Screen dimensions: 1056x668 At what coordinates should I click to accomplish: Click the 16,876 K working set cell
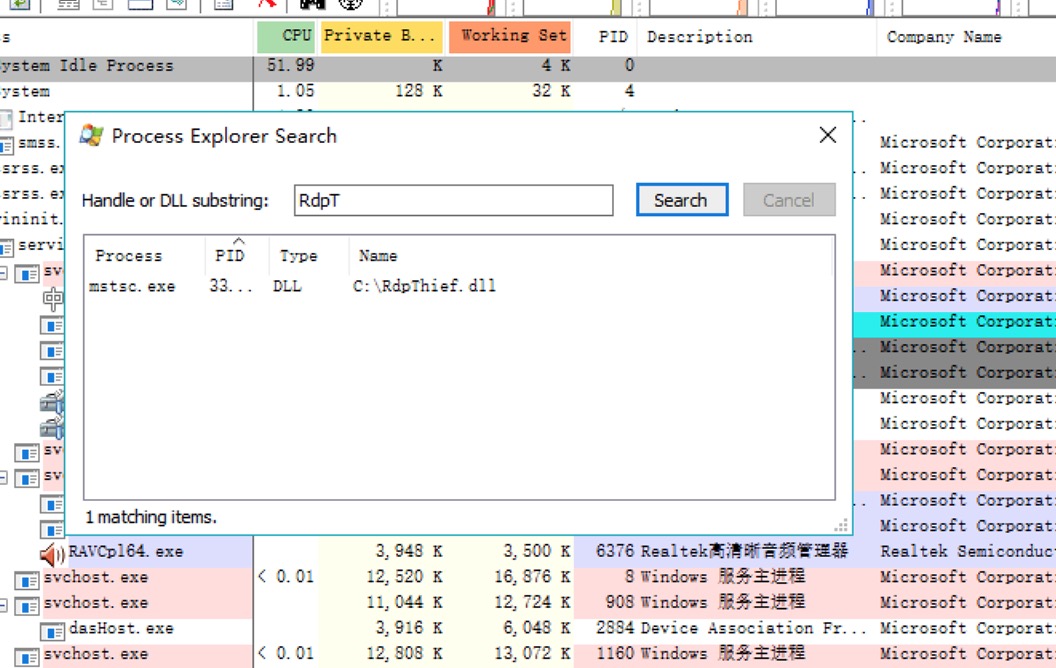pos(532,577)
